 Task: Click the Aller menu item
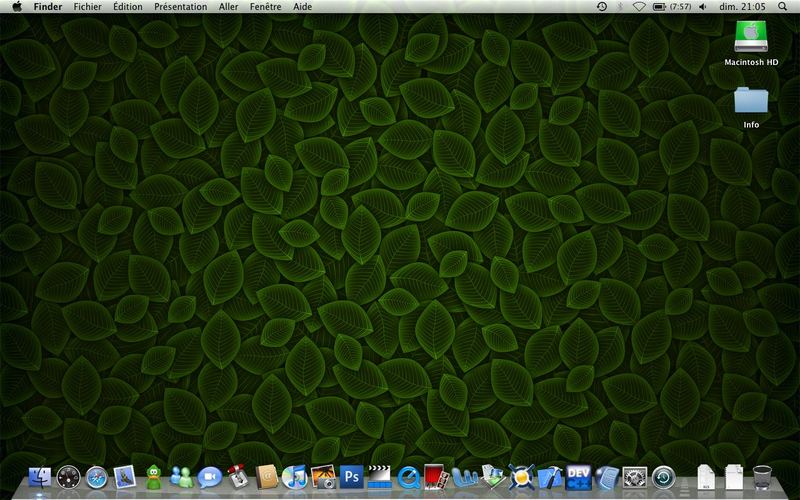228,7
